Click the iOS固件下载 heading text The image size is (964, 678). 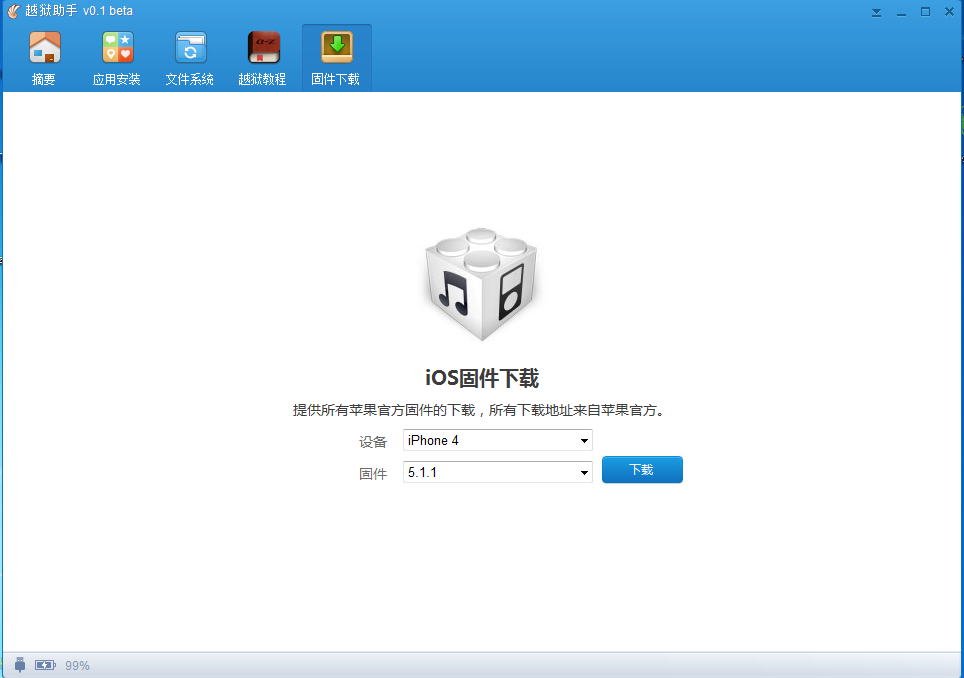482,378
